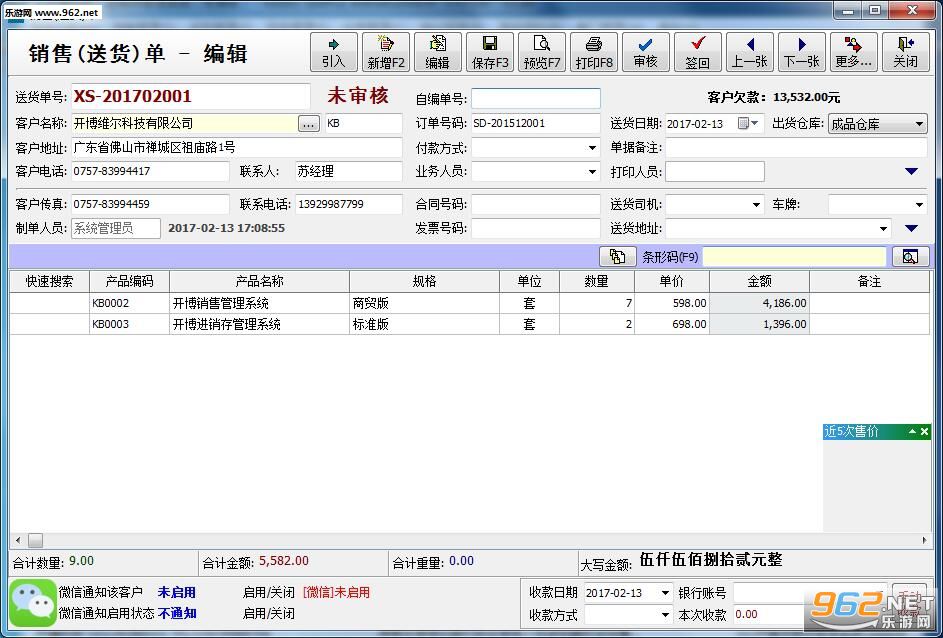
Task: Click the 编辑 edit toolbar button
Action: point(438,52)
